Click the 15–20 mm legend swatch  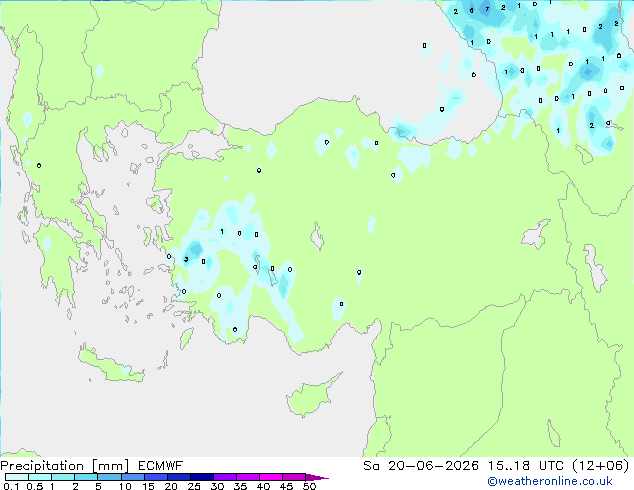[156, 477]
